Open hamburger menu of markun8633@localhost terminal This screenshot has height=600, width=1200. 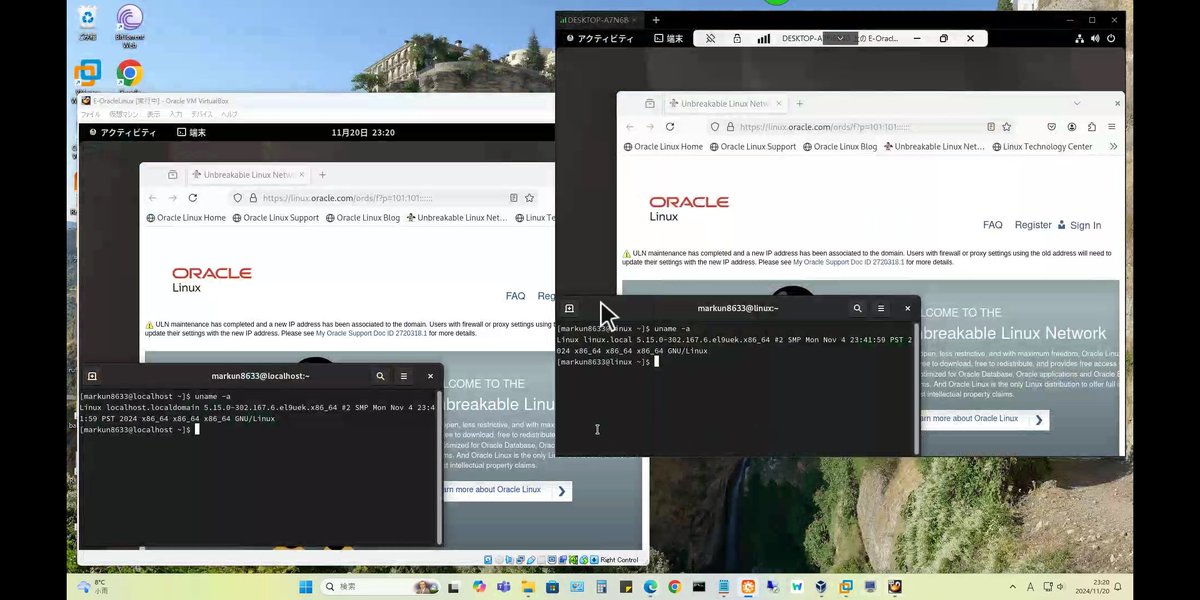pyautogui.click(x=404, y=376)
